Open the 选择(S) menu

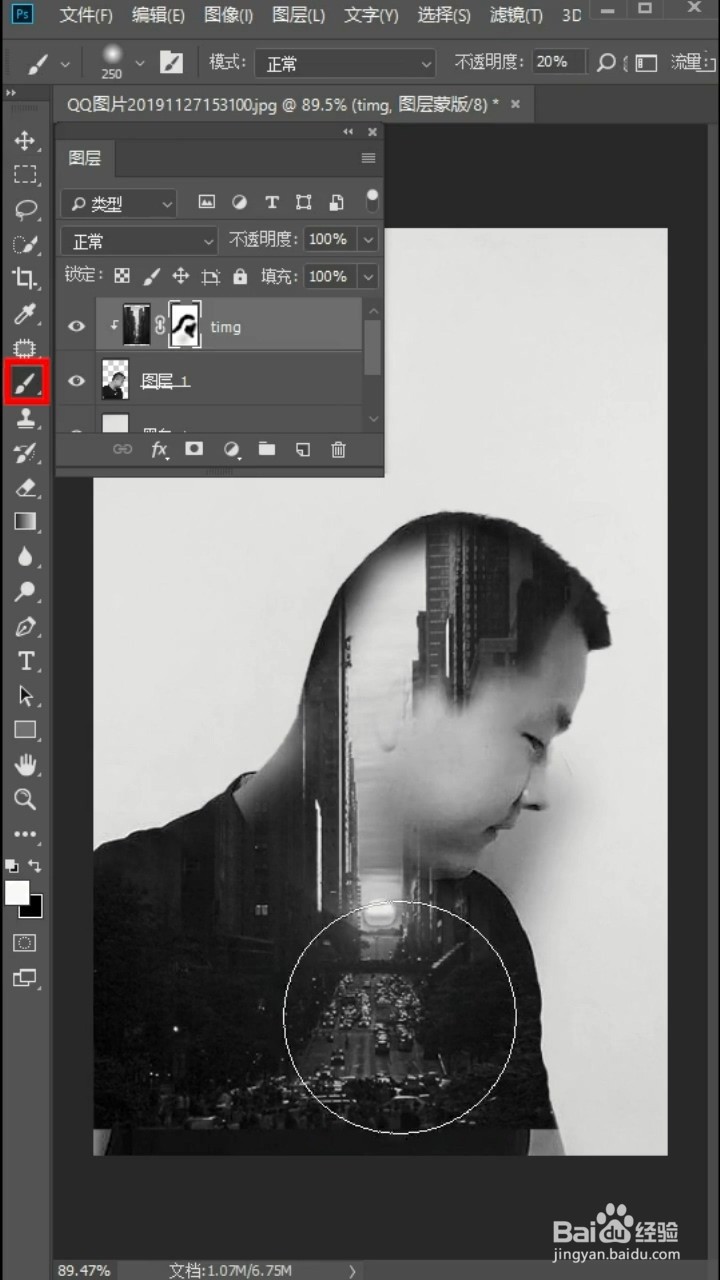coord(444,15)
